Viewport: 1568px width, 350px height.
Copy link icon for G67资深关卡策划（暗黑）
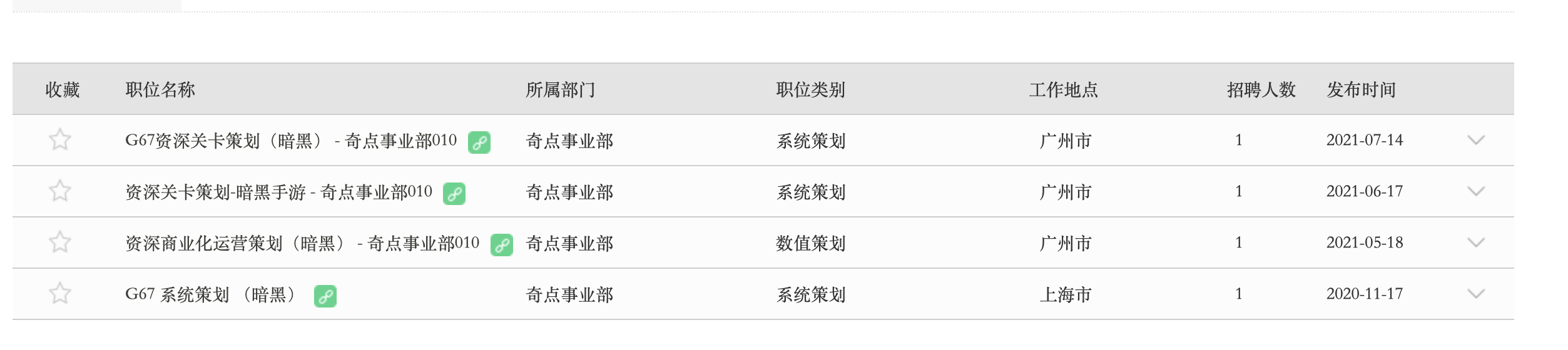479,142
